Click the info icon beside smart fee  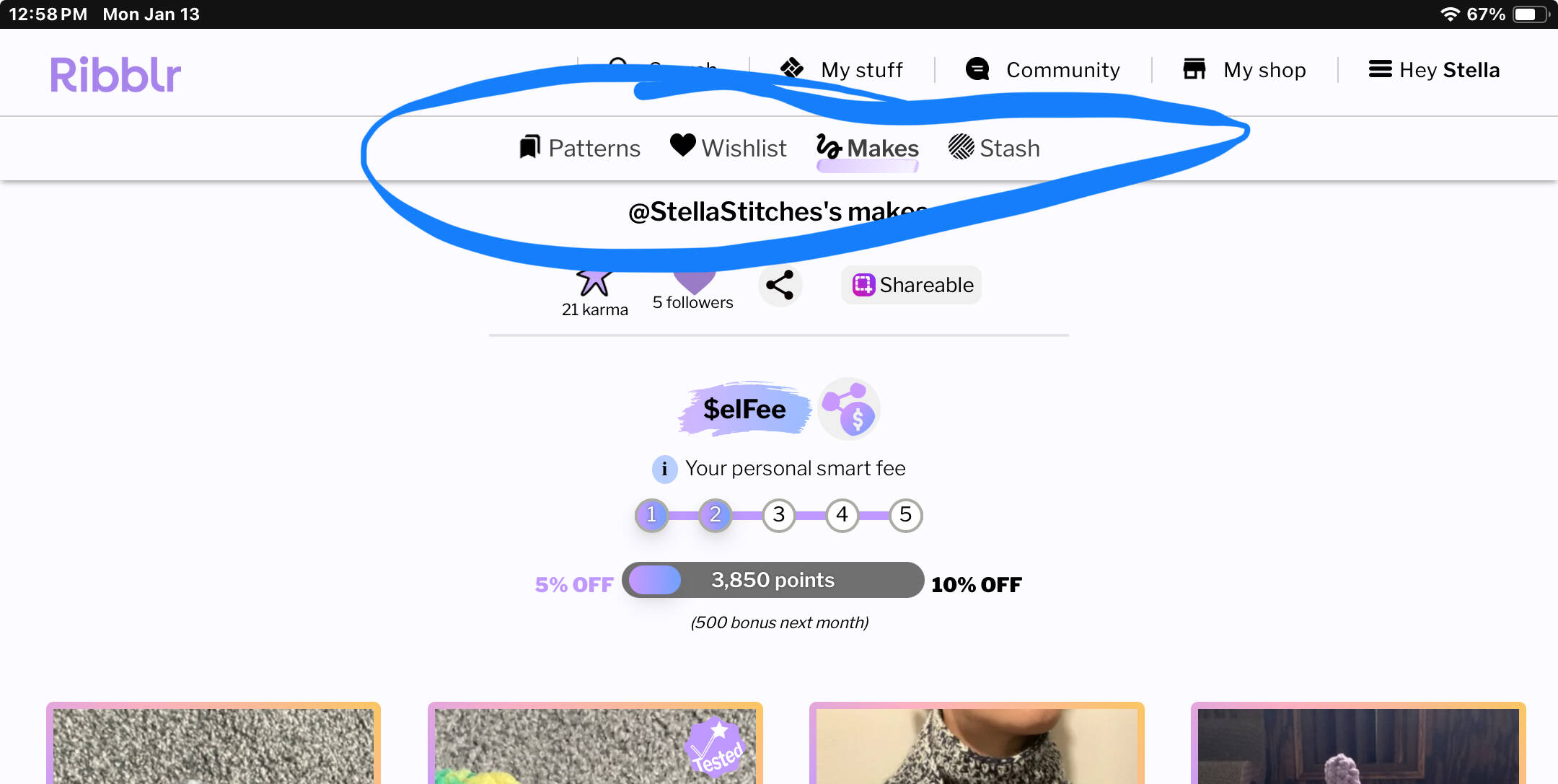(x=664, y=469)
